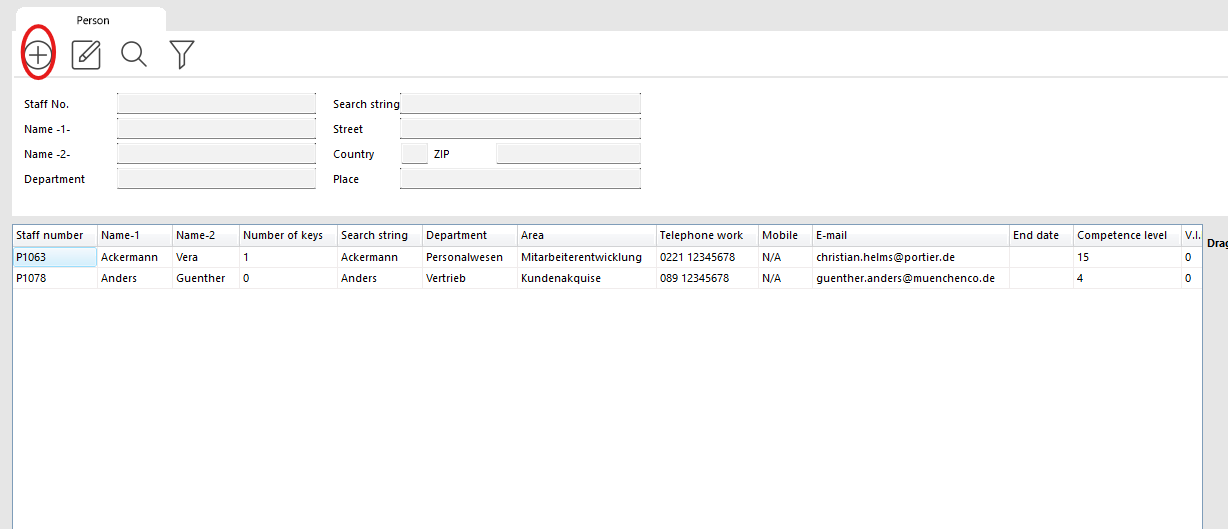The width and height of the screenshot is (1228, 529).
Task: Click department cell Vertrieb
Action: (x=470, y=278)
